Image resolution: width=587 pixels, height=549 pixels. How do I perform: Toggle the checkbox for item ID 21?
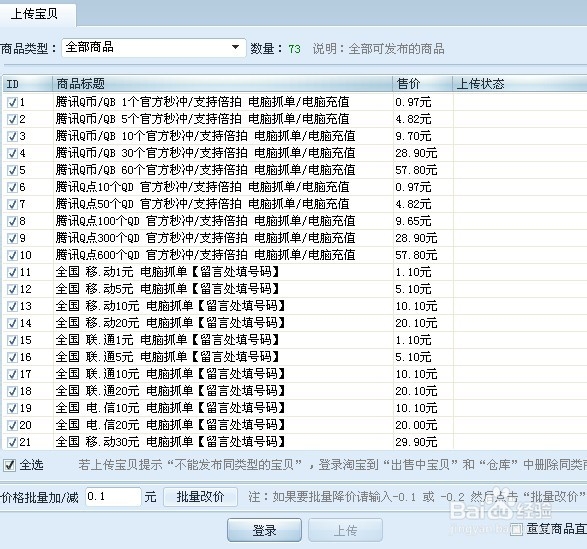pyautogui.click(x=12, y=442)
